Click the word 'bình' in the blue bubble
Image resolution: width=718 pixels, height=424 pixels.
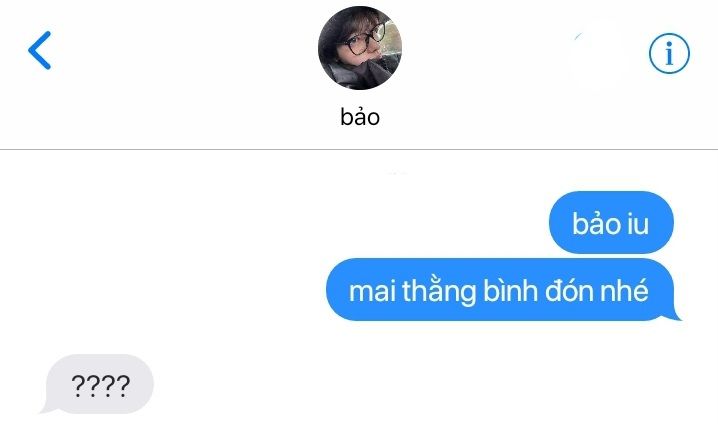(511, 291)
